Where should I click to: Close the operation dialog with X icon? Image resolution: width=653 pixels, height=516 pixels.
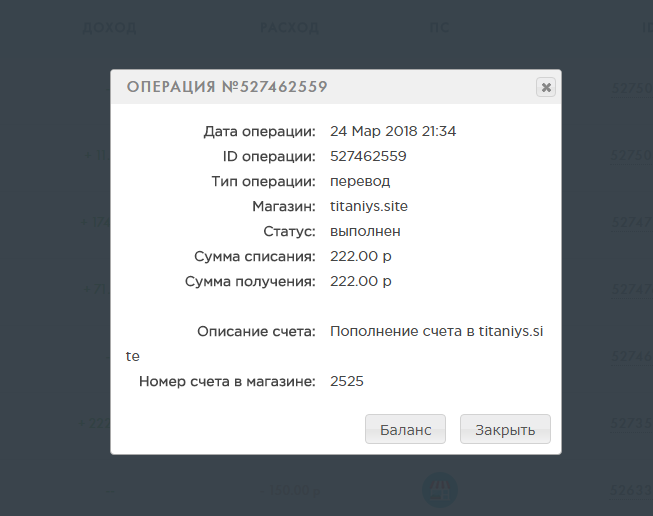pyautogui.click(x=546, y=87)
